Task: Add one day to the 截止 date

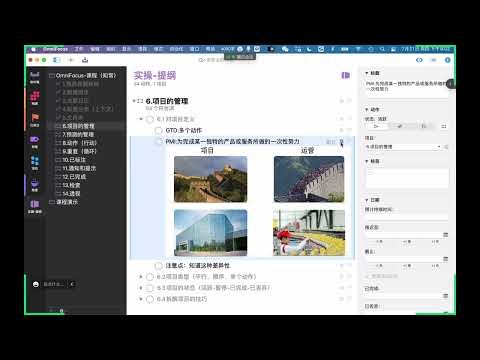Action: [x=379, y=266]
